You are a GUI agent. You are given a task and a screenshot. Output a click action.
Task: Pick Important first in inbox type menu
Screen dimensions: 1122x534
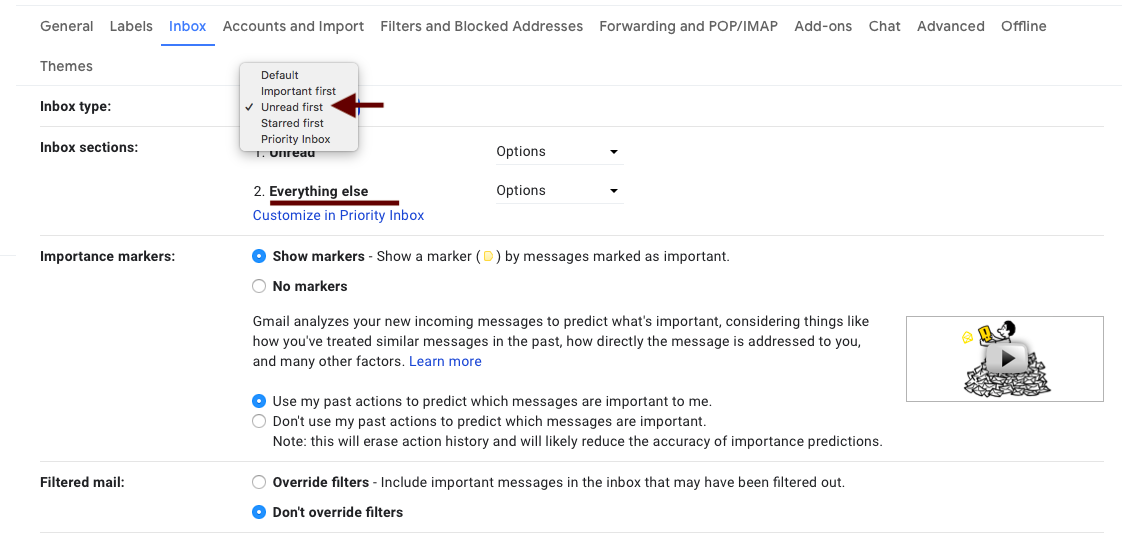tap(298, 91)
